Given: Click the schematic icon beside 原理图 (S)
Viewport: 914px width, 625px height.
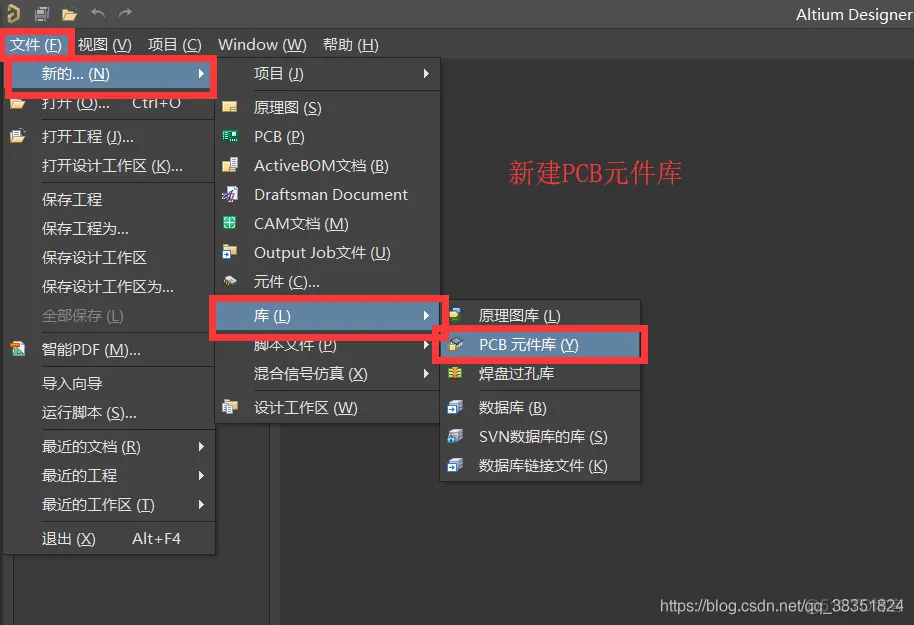Looking at the screenshot, I should 230,107.
